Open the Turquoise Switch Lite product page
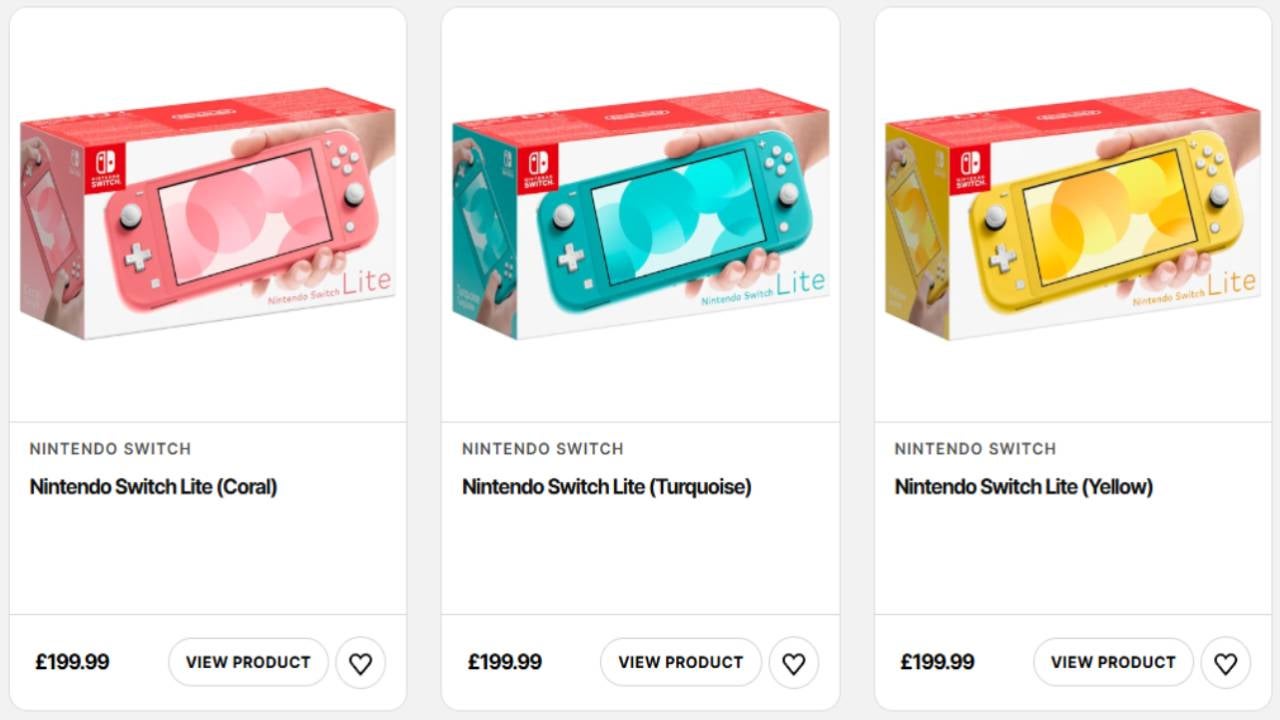Image resolution: width=1280 pixels, height=720 pixels. tap(680, 662)
